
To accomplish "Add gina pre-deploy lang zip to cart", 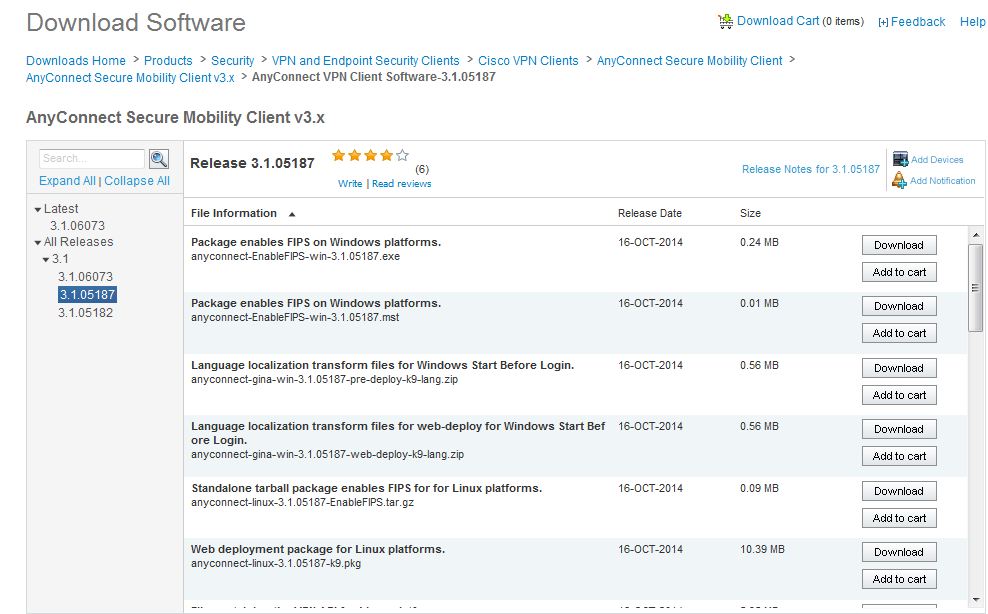I will 899,395.
